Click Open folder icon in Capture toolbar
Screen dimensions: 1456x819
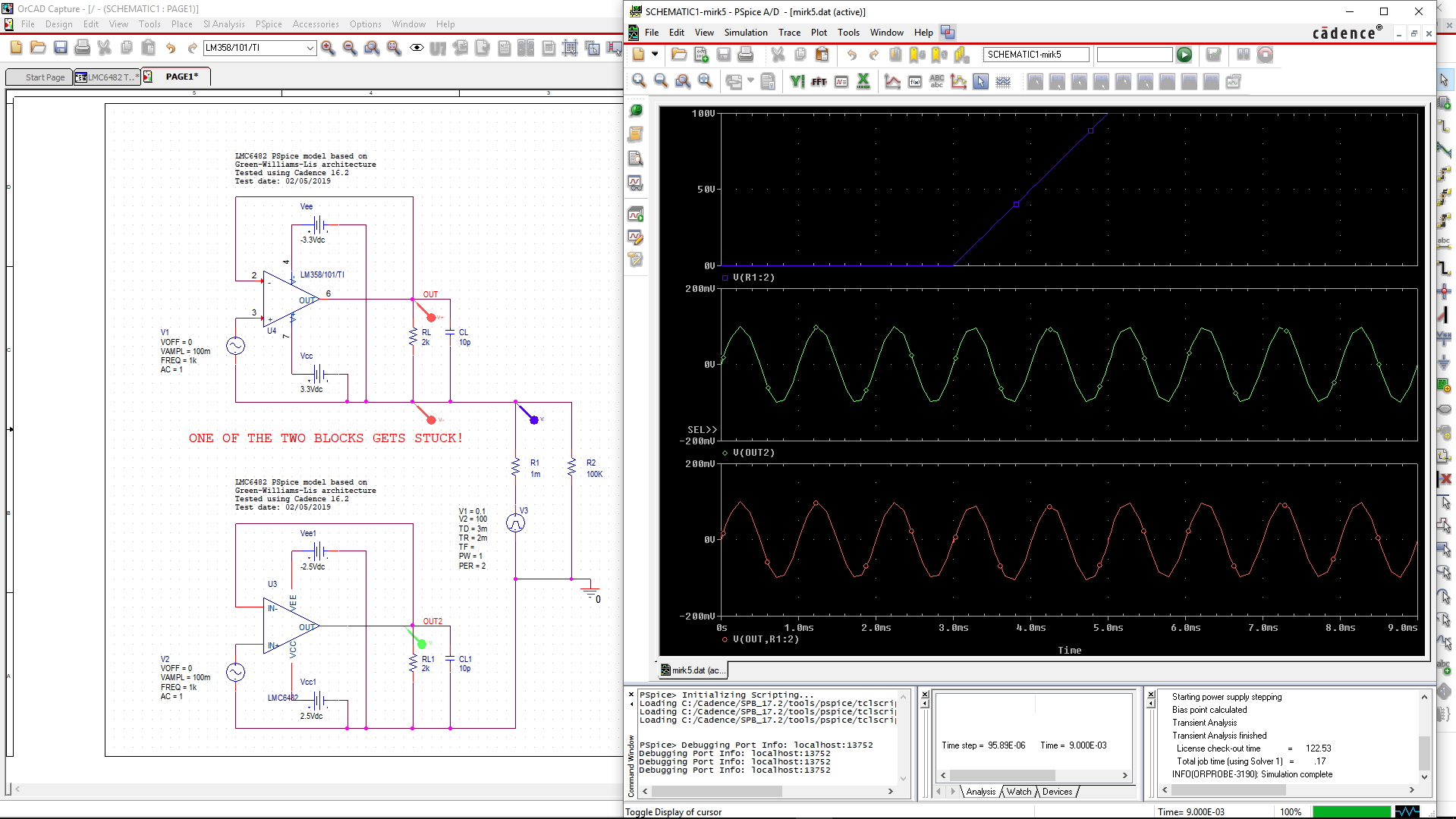coord(38,48)
